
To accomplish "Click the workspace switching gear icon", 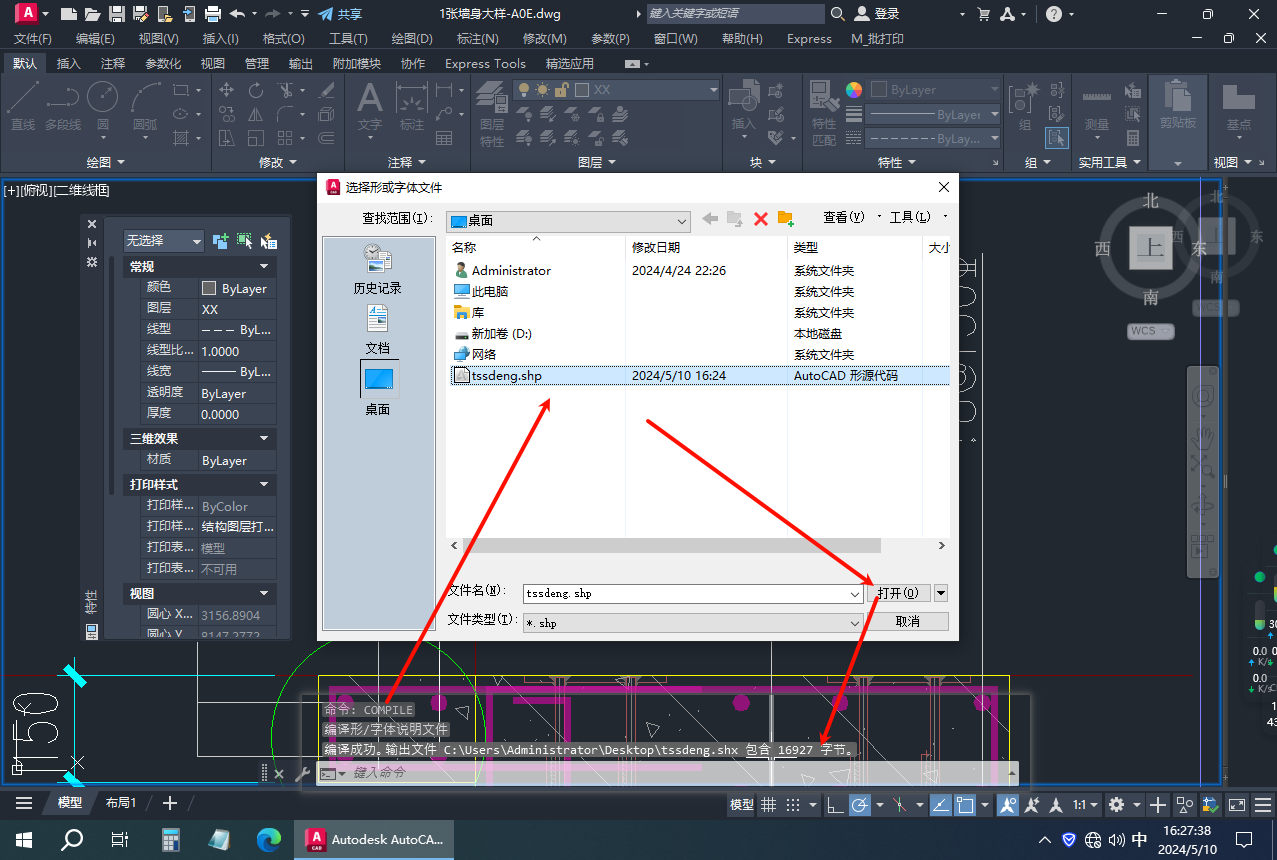I will [x=1117, y=805].
